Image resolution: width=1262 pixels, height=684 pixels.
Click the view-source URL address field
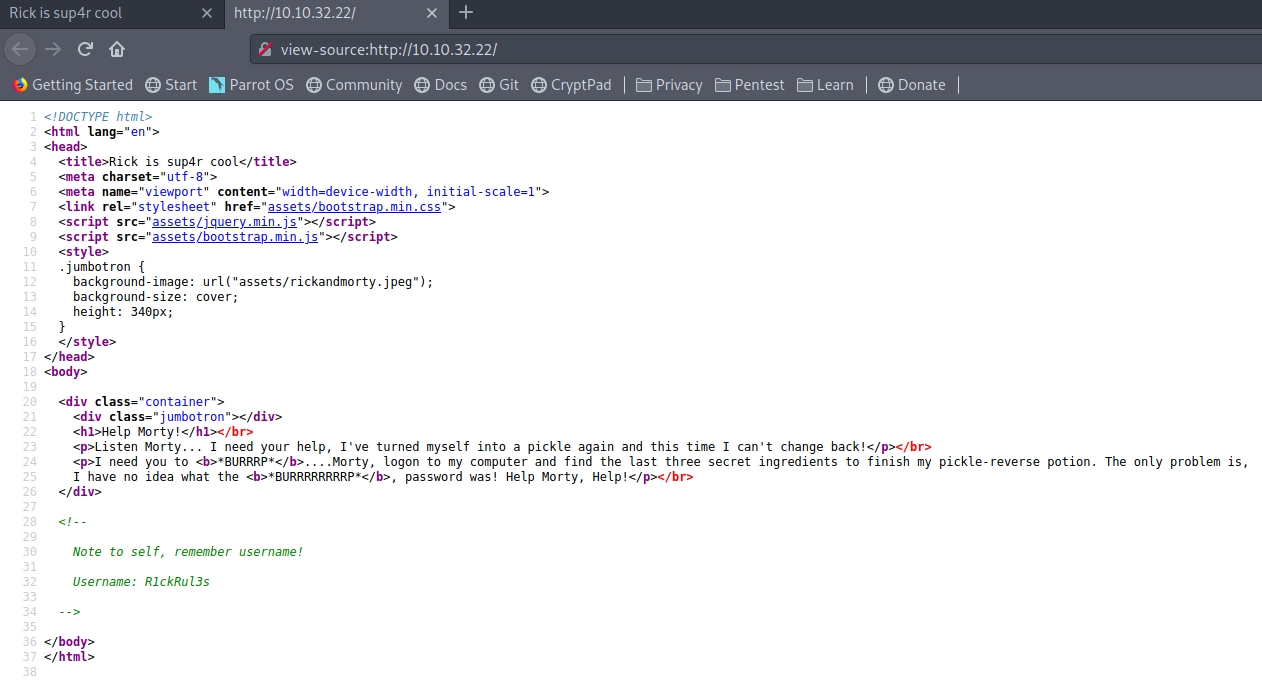tap(700, 49)
